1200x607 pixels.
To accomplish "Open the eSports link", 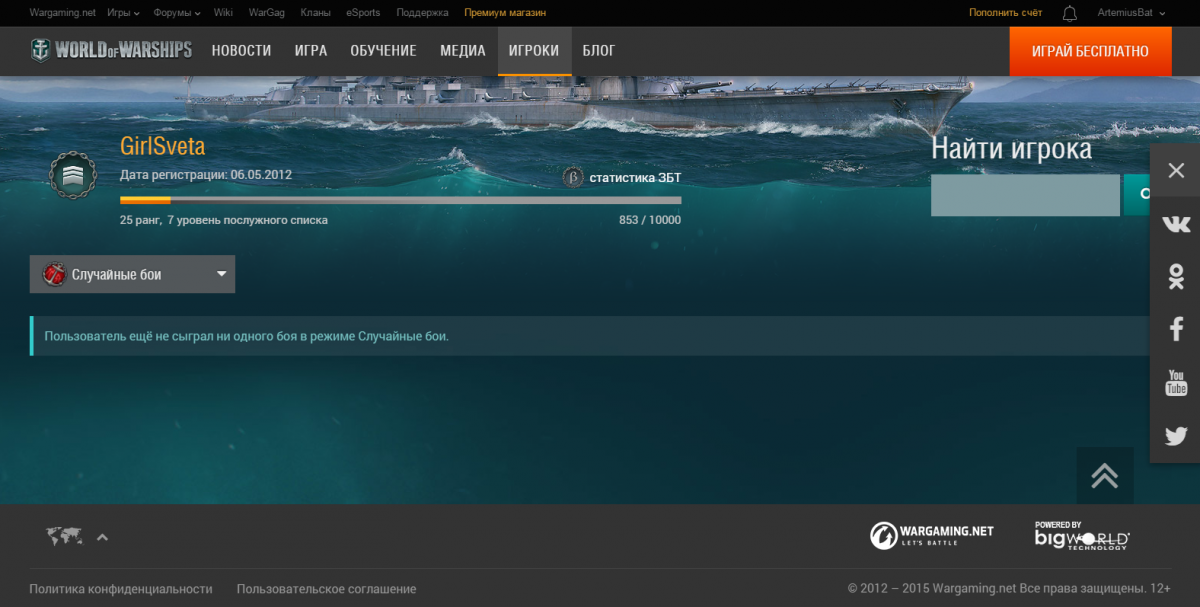I will pyautogui.click(x=363, y=13).
